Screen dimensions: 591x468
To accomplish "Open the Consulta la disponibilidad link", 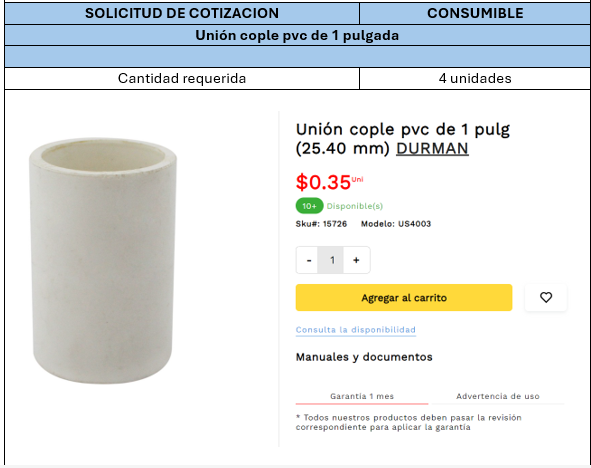I will click(355, 330).
